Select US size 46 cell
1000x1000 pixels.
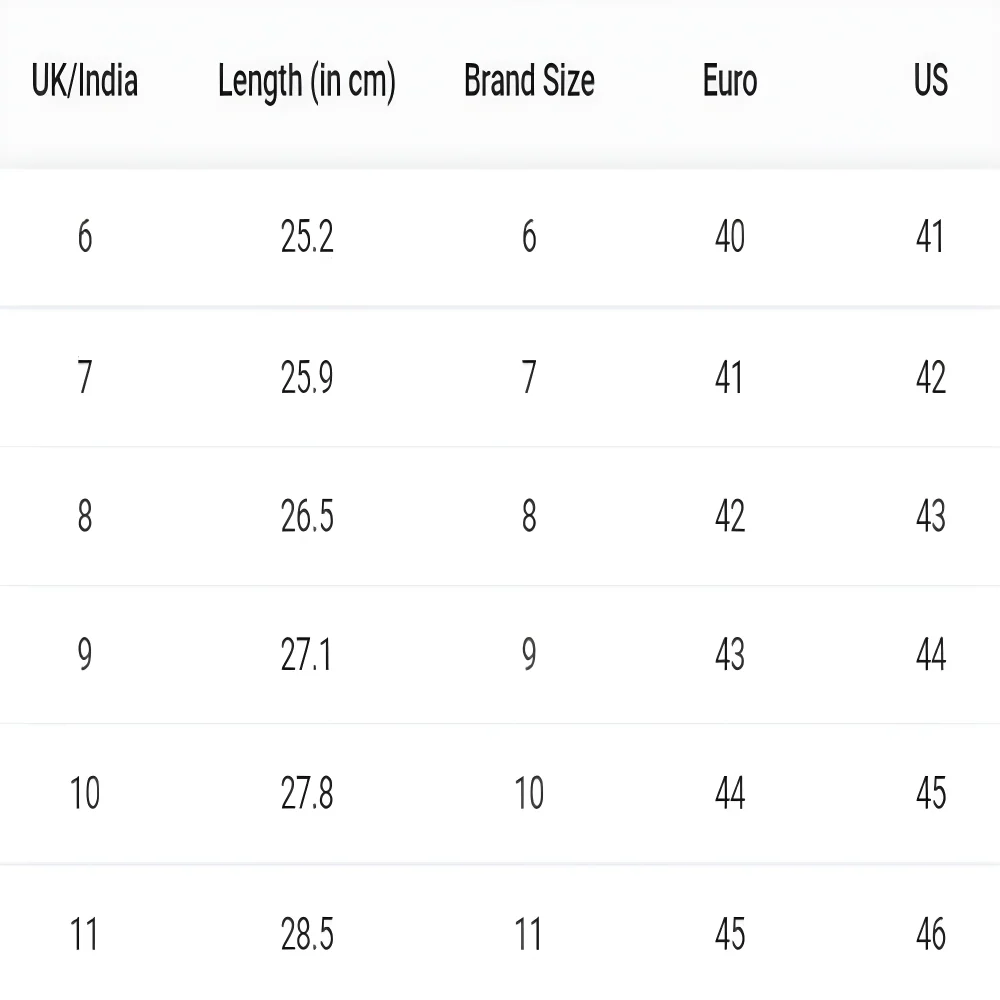(930, 934)
